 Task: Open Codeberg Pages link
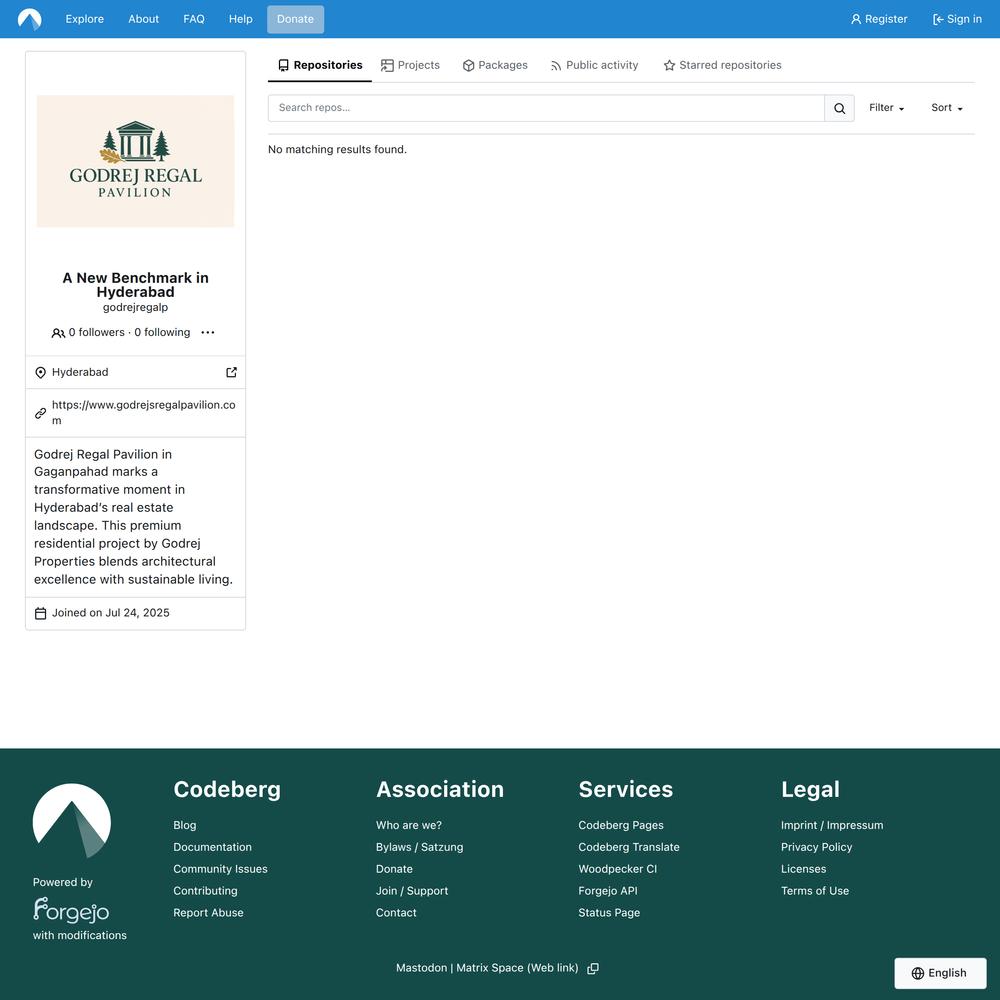[x=621, y=825]
